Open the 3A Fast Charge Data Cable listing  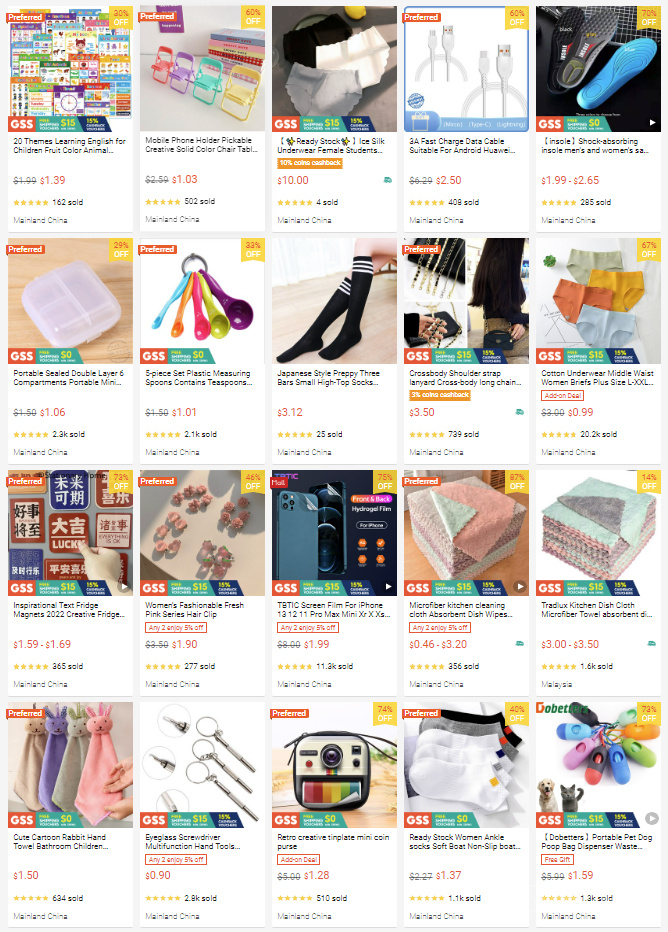coord(461,146)
